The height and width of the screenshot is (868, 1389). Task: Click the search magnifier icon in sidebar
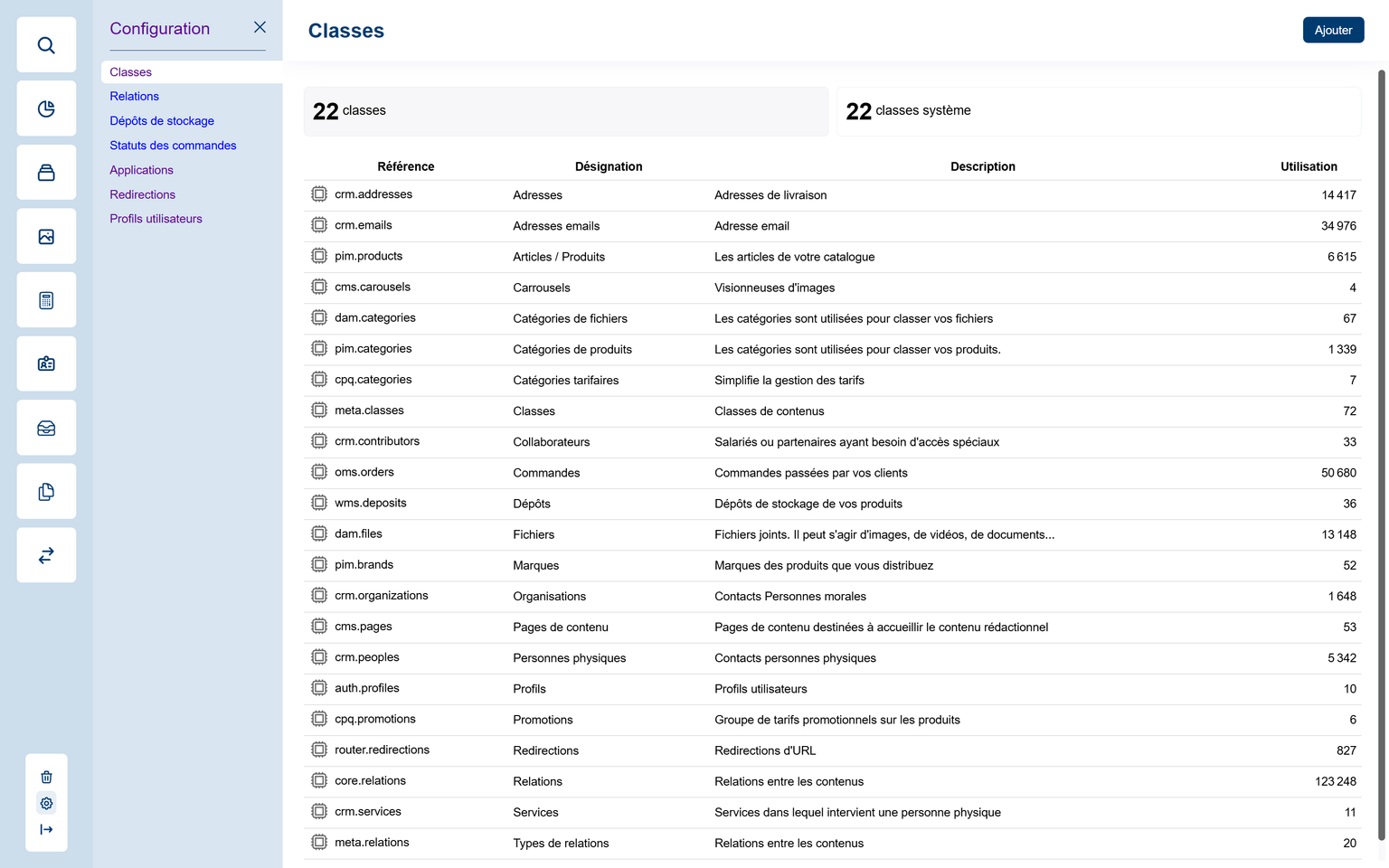pyautogui.click(x=46, y=45)
